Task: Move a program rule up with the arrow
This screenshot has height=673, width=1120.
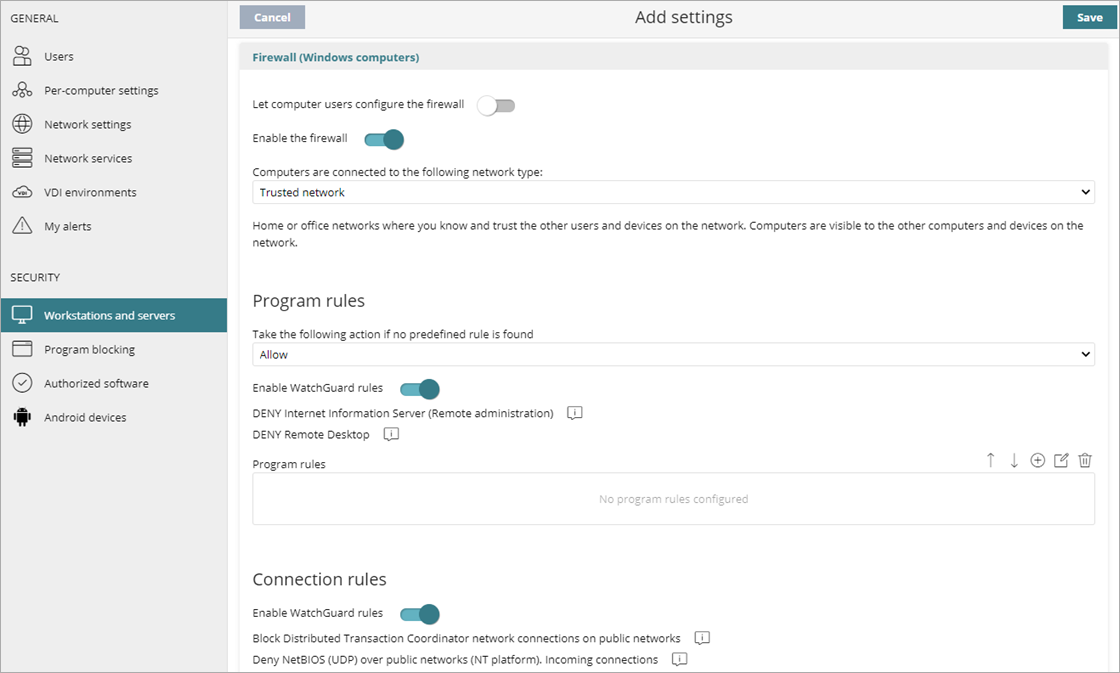Action: point(990,460)
